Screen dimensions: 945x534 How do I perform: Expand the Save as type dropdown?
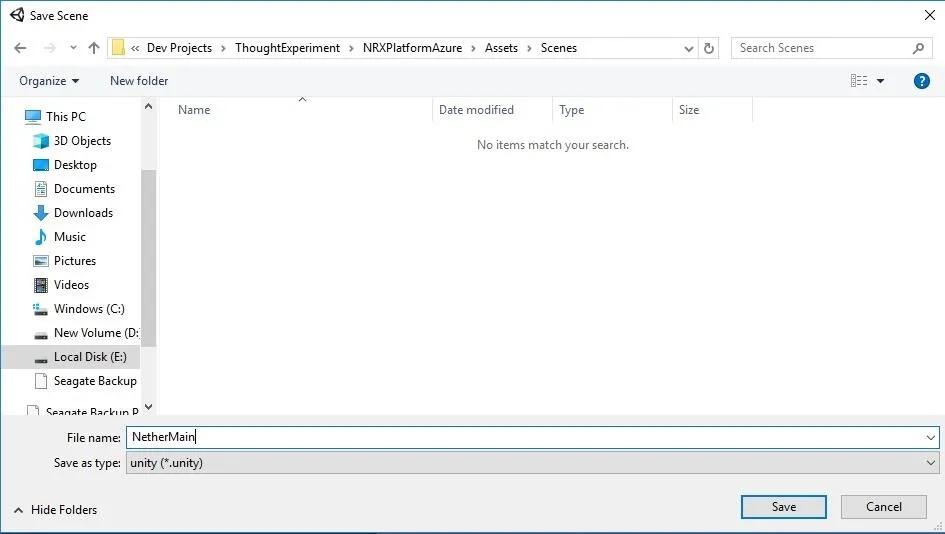coord(931,463)
